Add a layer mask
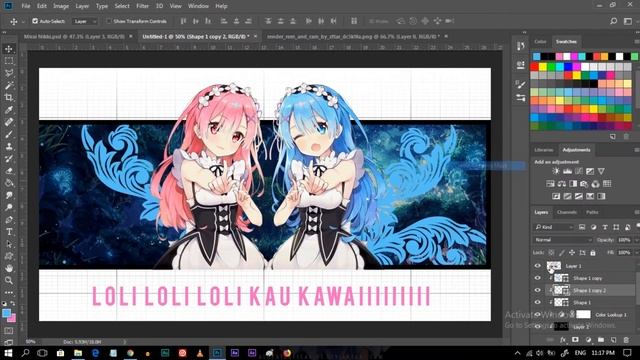Screen dimensions: 640x360 [575, 340]
